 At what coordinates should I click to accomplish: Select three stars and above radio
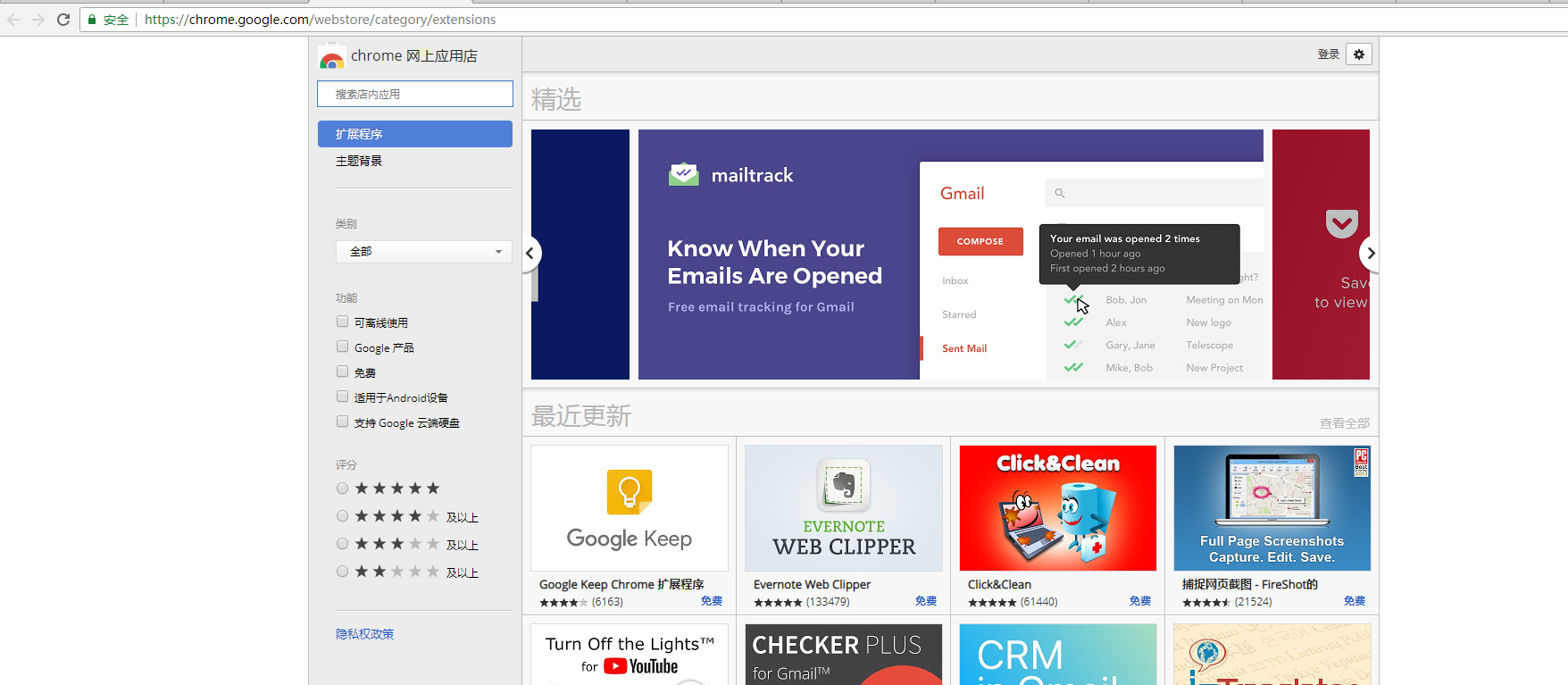tap(342, 544)
